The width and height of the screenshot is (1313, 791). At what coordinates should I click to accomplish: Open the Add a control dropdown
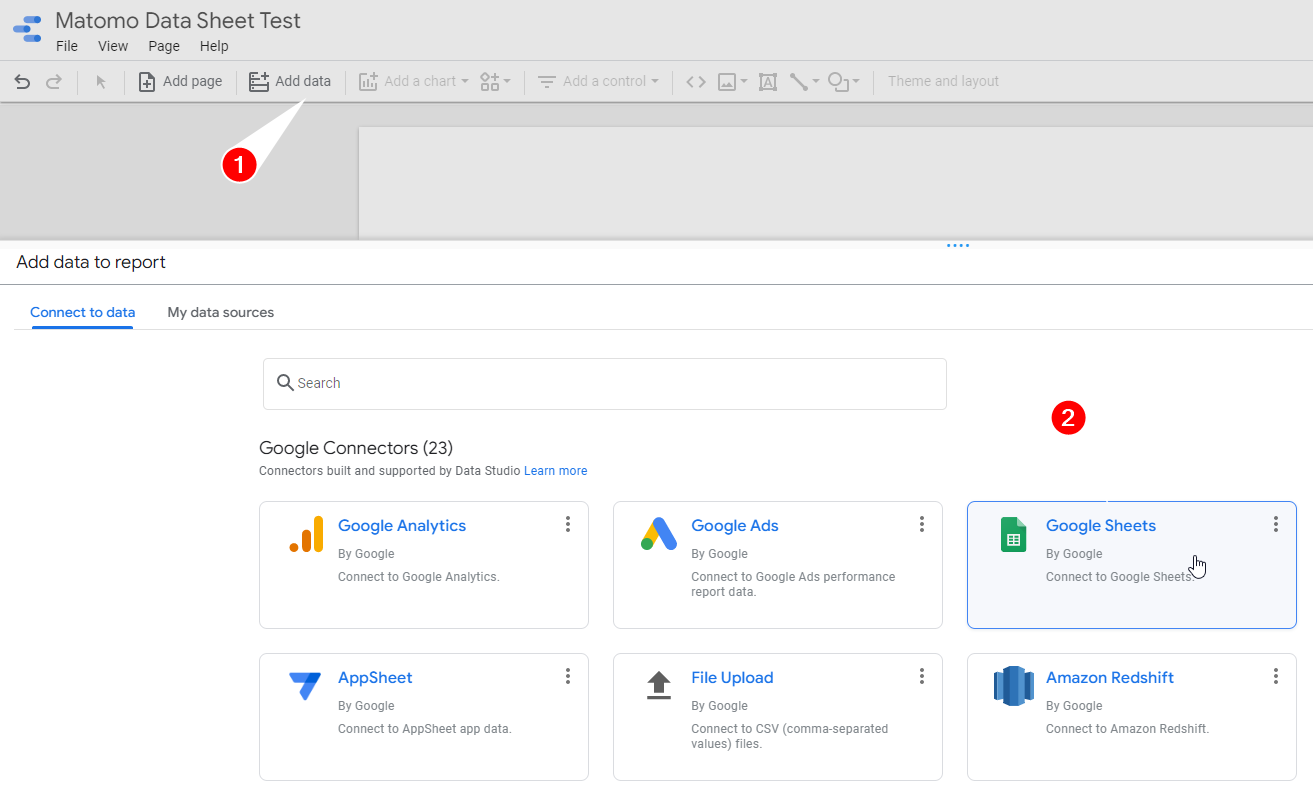(598, 81)
